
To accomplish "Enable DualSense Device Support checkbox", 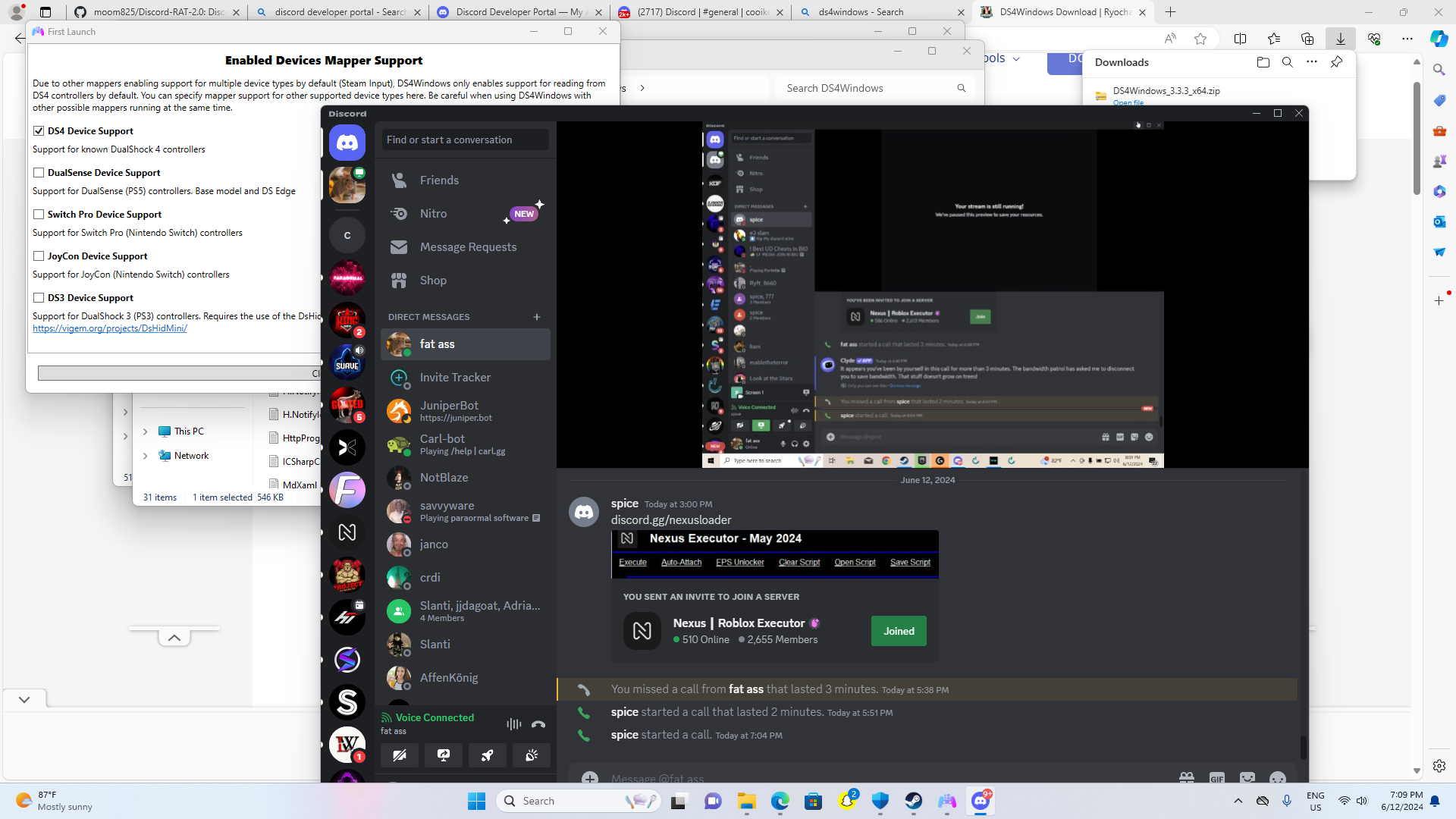I will pyautogui.click(x=39, y=173).
